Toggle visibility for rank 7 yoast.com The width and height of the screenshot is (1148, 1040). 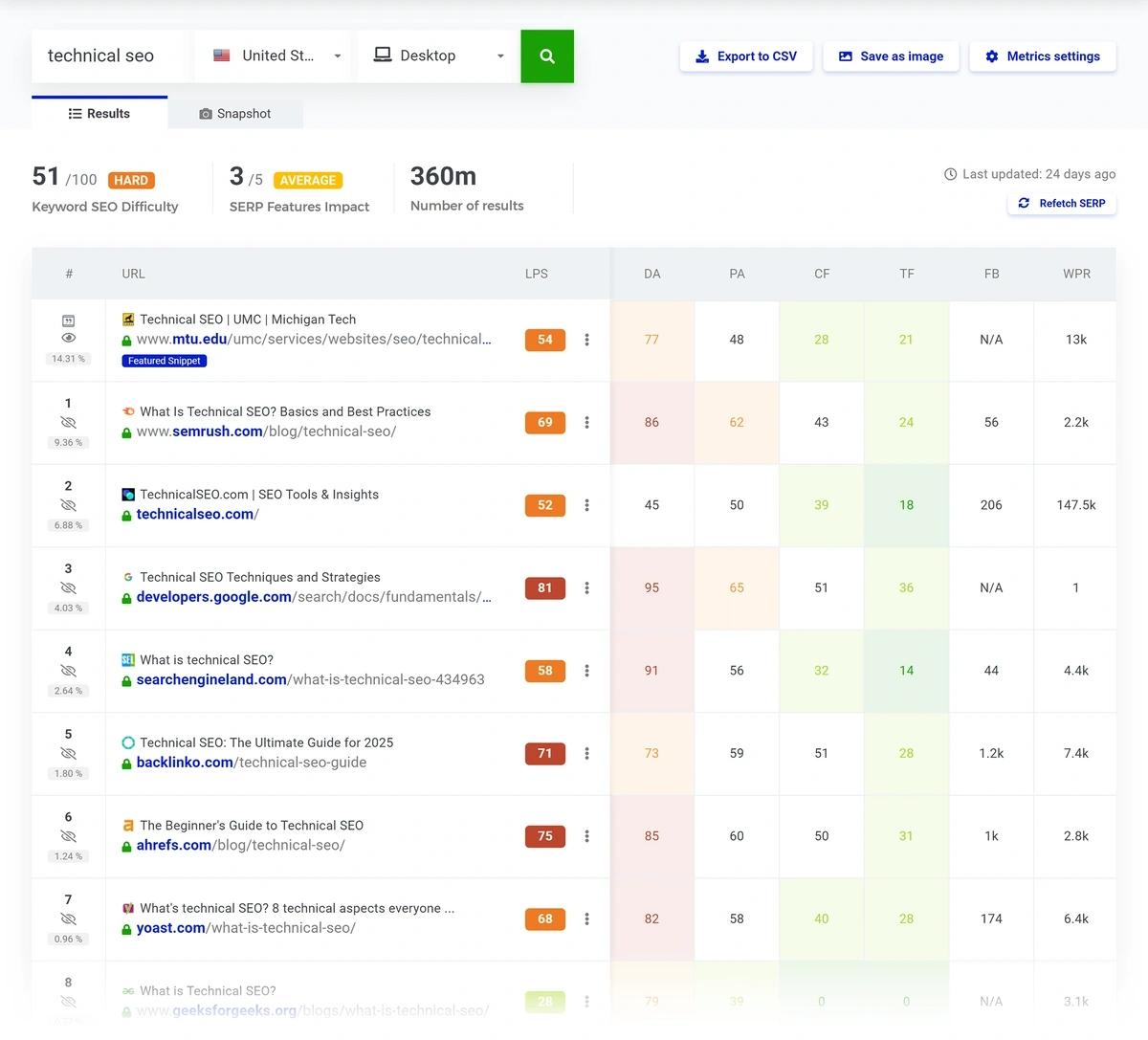coord(68,918)
